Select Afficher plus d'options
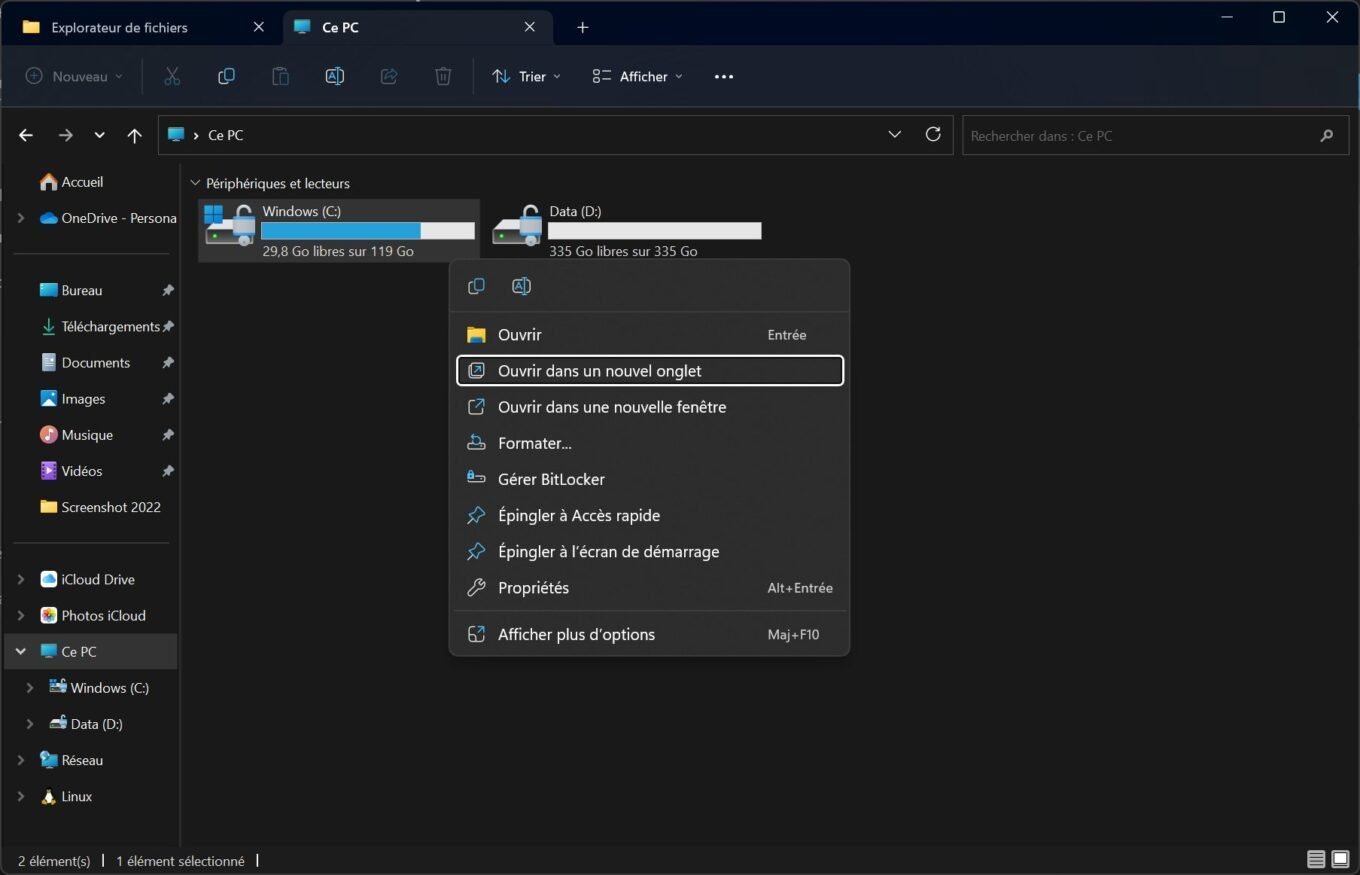Viewport: 1360px width, 875px height. point(650,634)
